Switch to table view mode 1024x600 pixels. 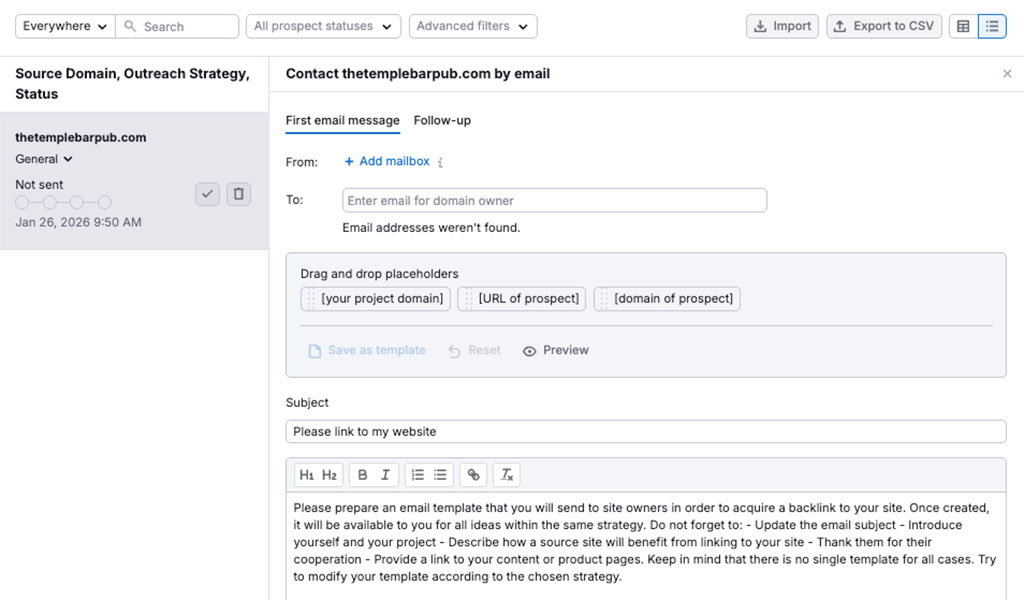(x=963, y=25)
